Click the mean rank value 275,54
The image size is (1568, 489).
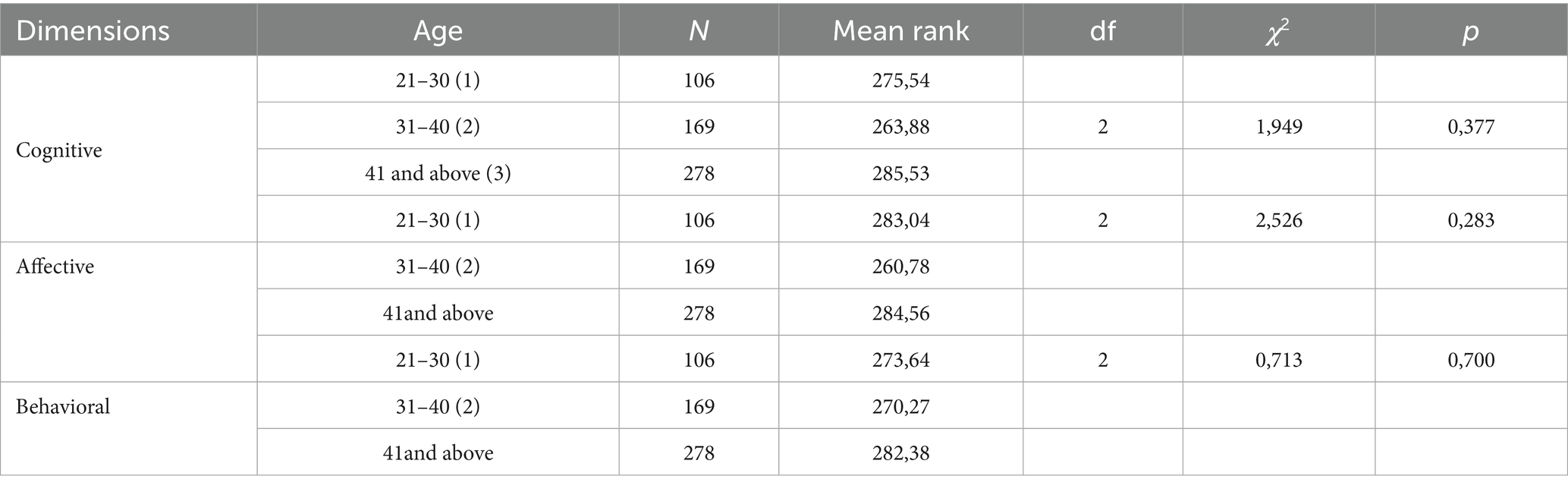click(x=900, y=80)
